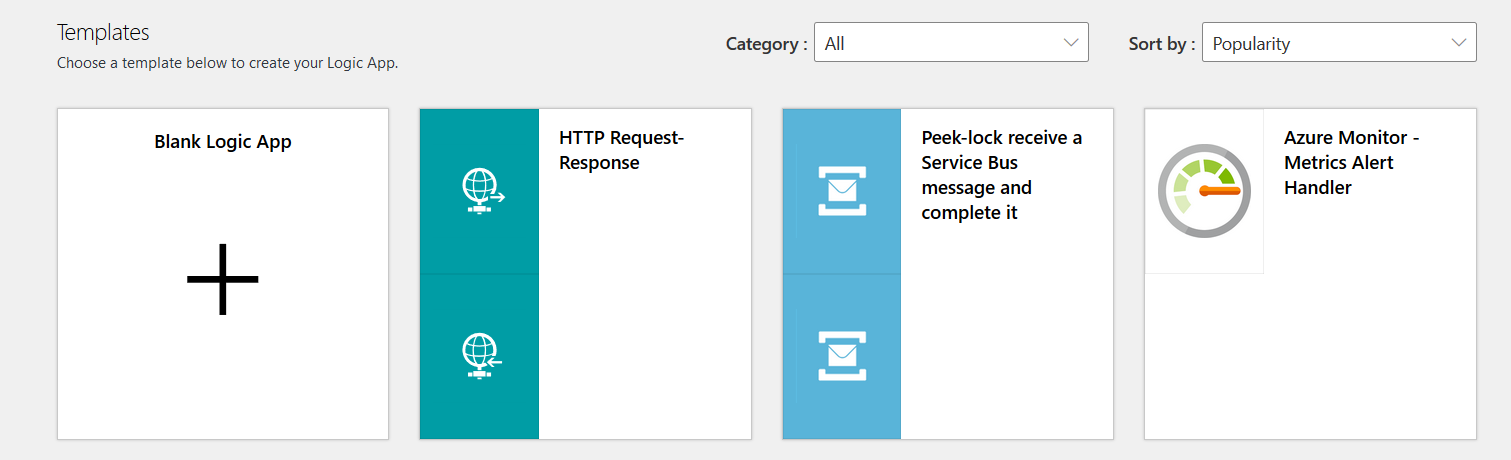This screenshot has height=460, width=1511.
Task: Click the Templates heading
Action: (x=103, y=32)
